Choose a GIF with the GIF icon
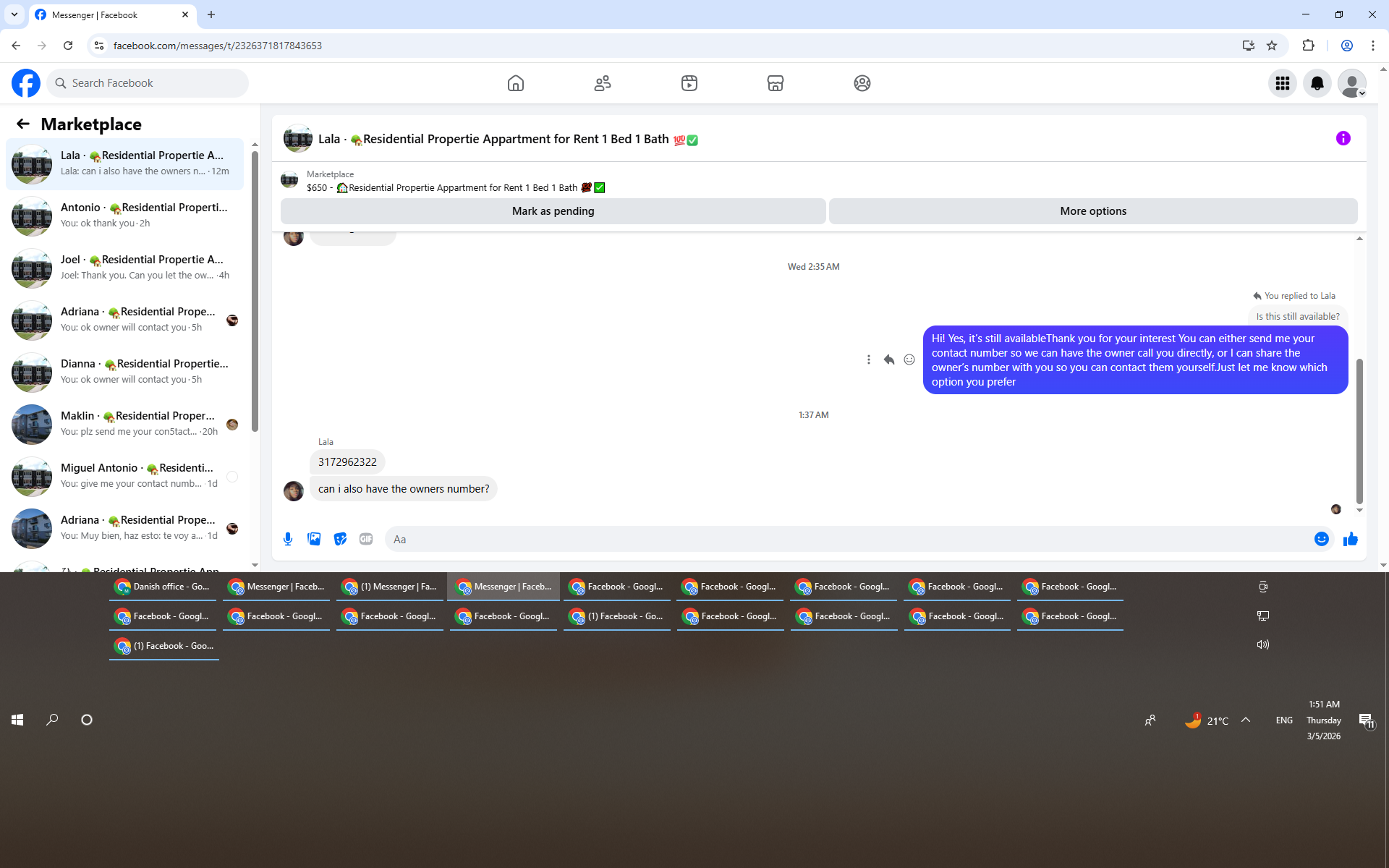Image resolution: width=1389 pixels, height=868 pixels. point(366,539)
